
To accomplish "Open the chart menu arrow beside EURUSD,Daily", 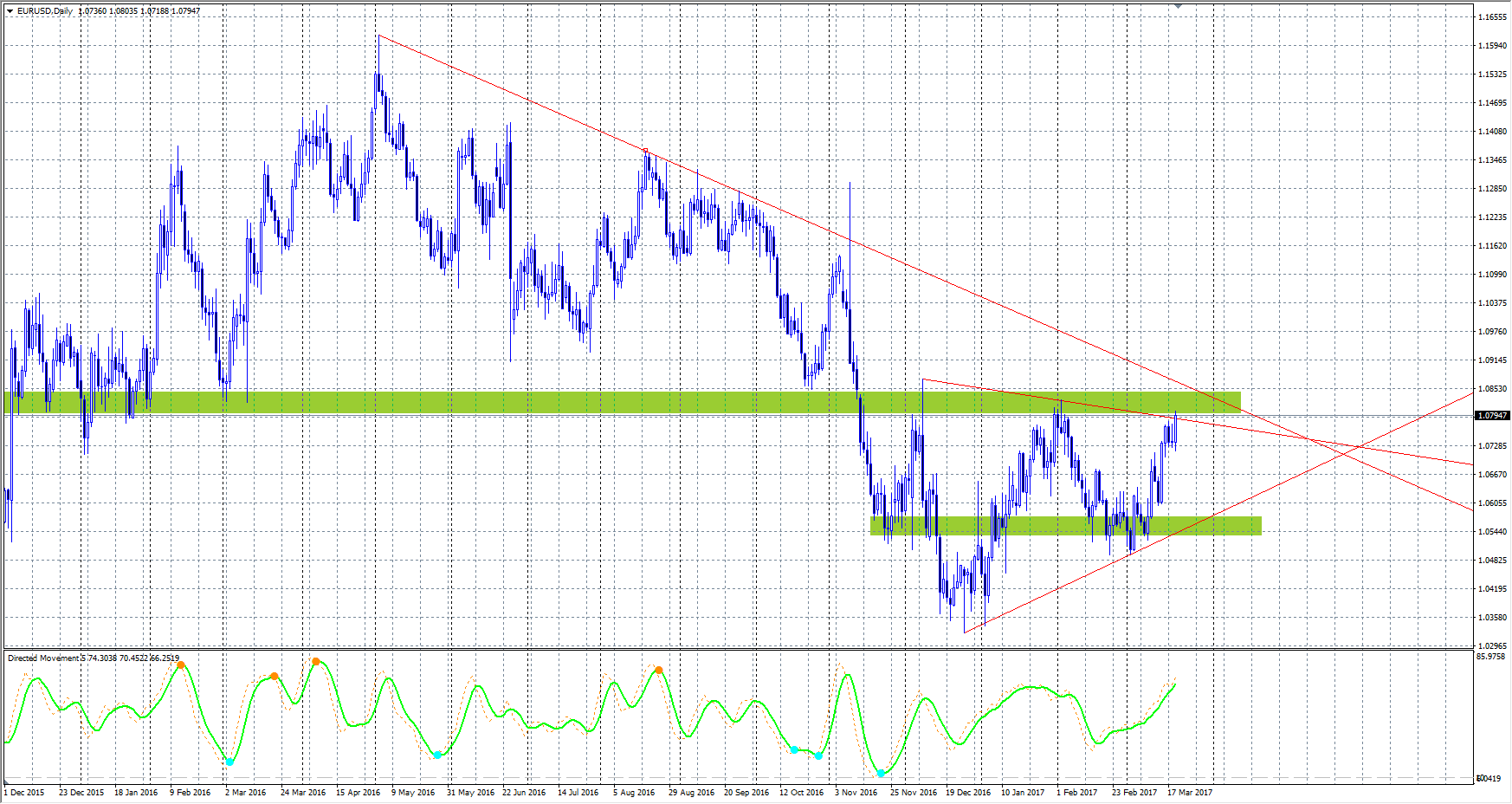I will (x=10, y=11).
